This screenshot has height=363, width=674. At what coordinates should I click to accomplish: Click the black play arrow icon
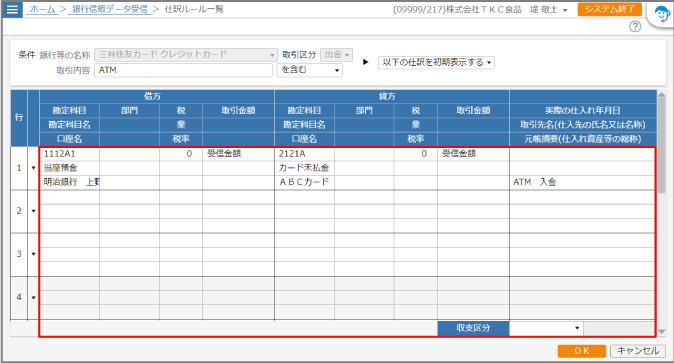pos(366,62)
